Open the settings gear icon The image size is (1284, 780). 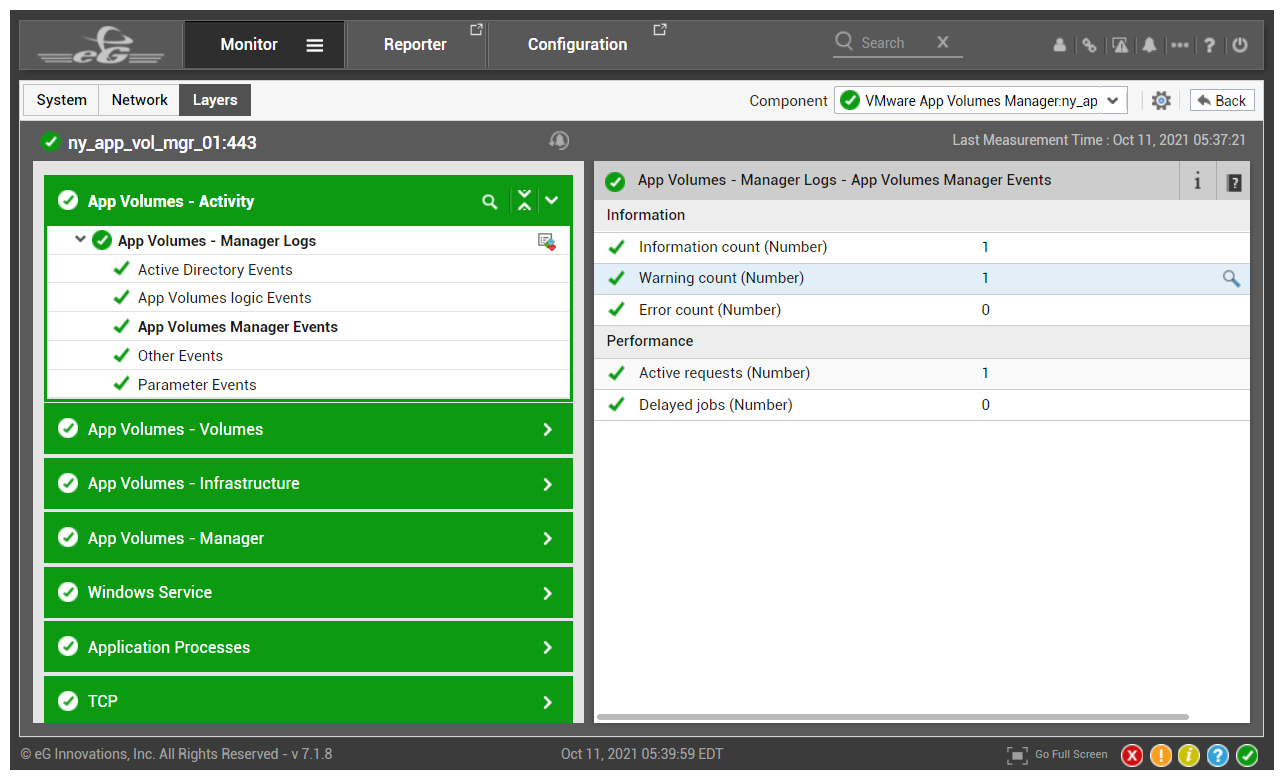tap(1161, 101)
